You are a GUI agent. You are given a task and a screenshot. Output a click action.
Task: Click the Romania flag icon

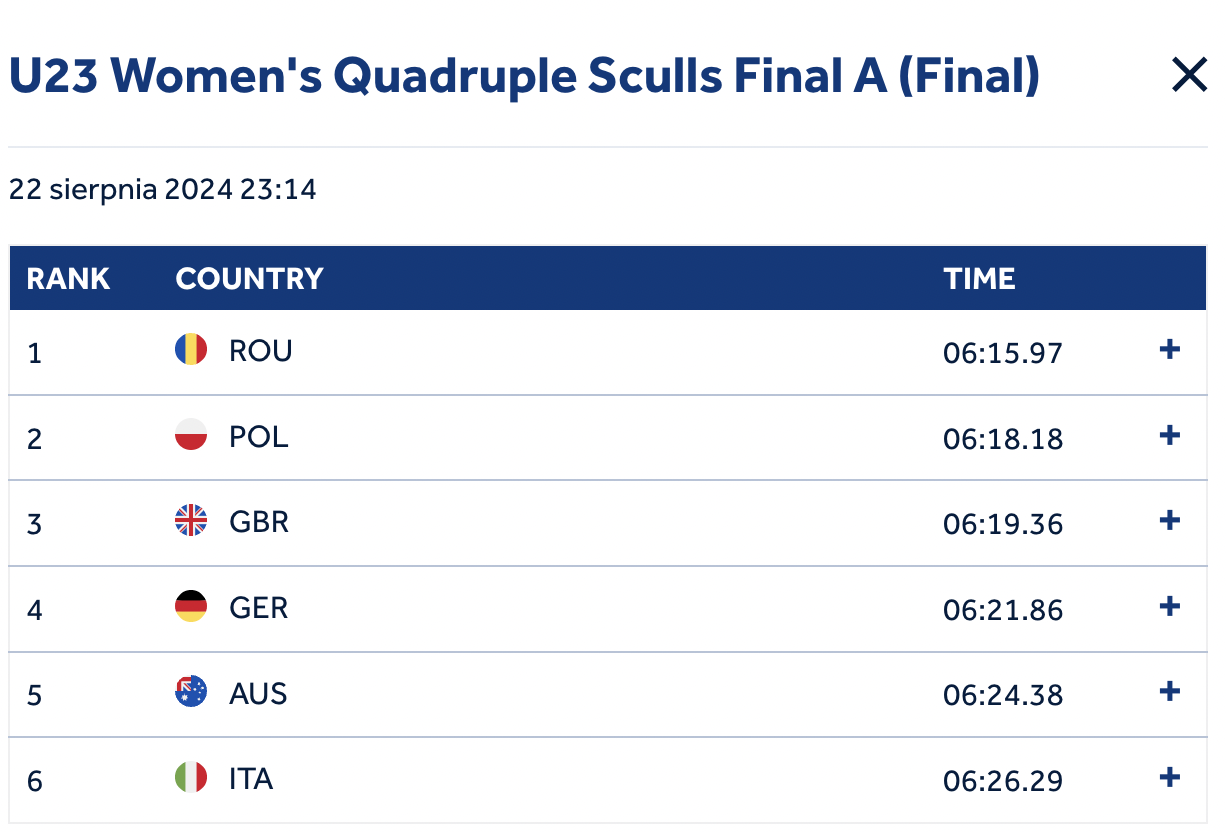191,350
